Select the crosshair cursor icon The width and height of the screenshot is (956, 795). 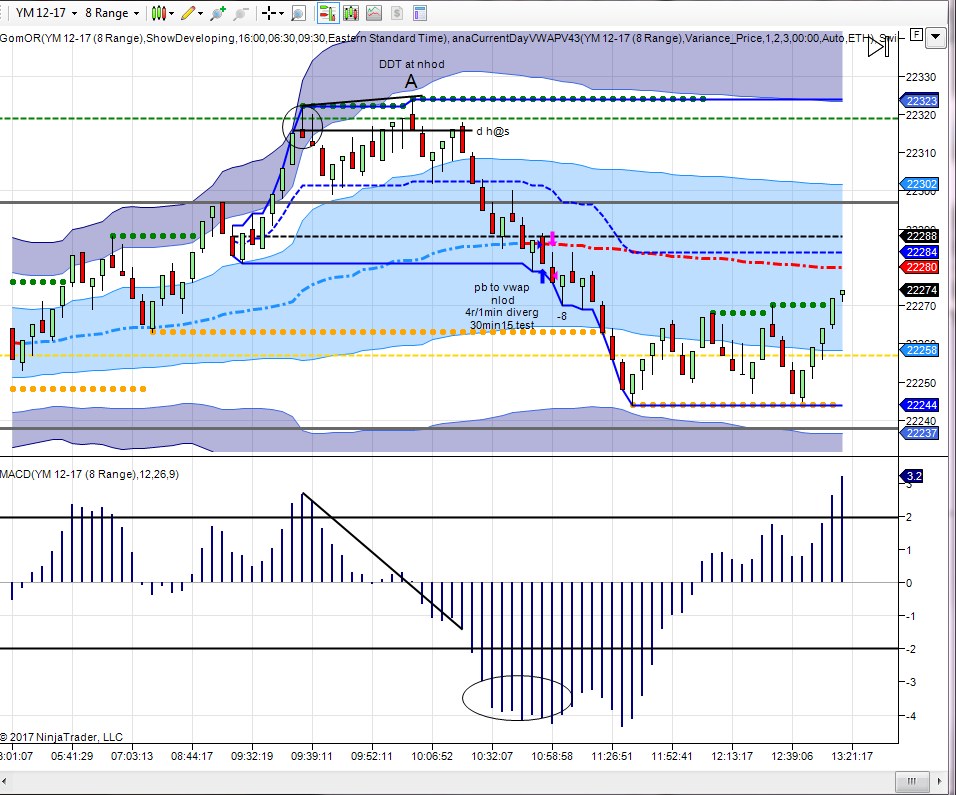point(269,13)
